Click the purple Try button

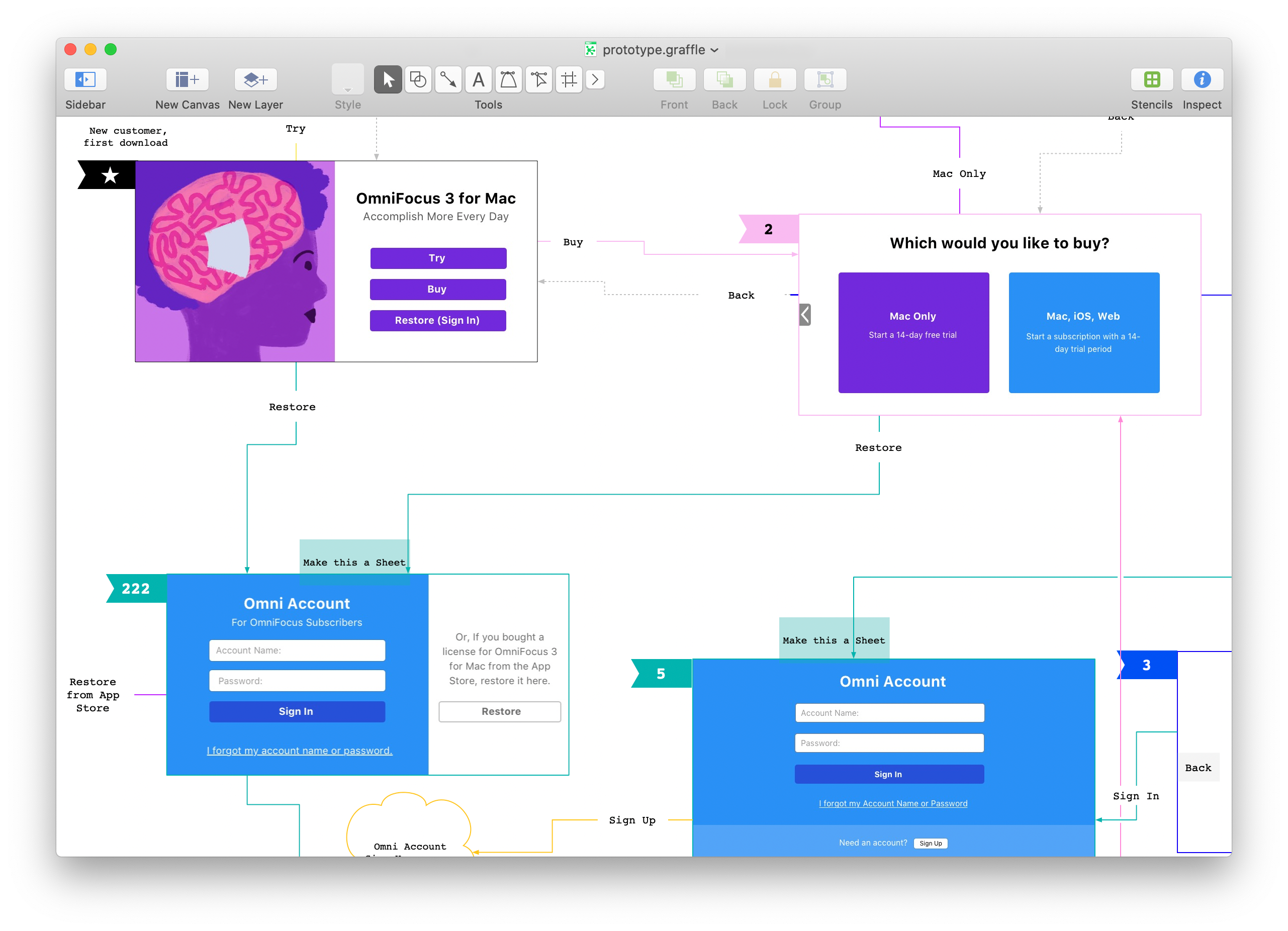click(x=438, y=258)
